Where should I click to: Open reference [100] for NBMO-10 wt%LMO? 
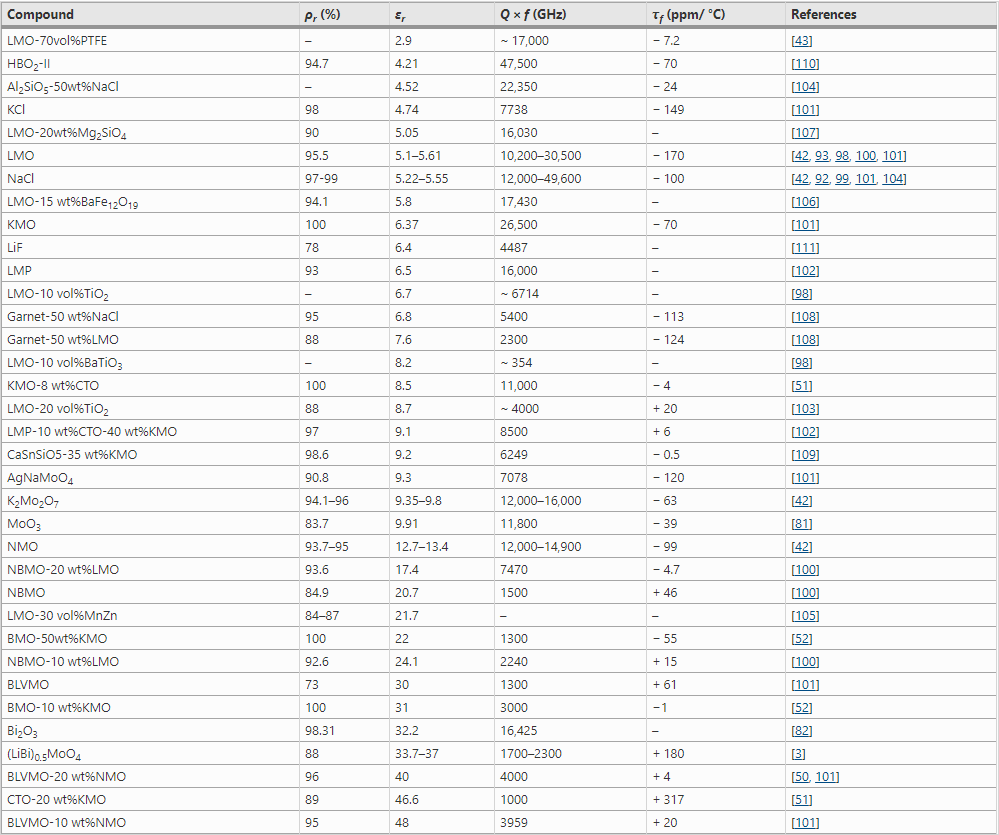(x=805, y=661)
